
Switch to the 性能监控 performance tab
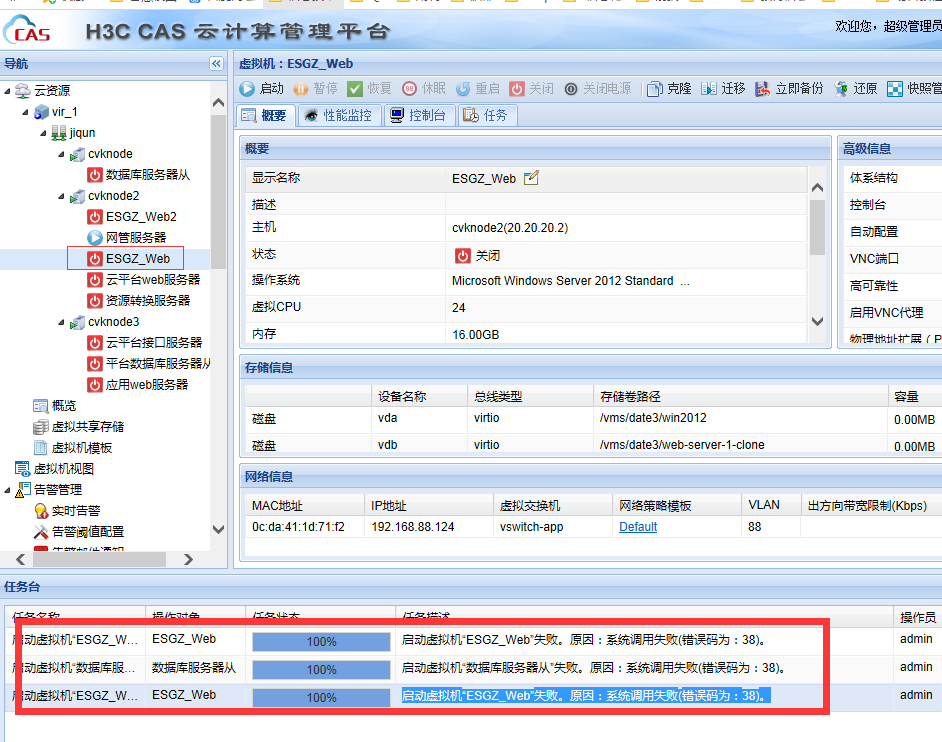coord(338,115)
